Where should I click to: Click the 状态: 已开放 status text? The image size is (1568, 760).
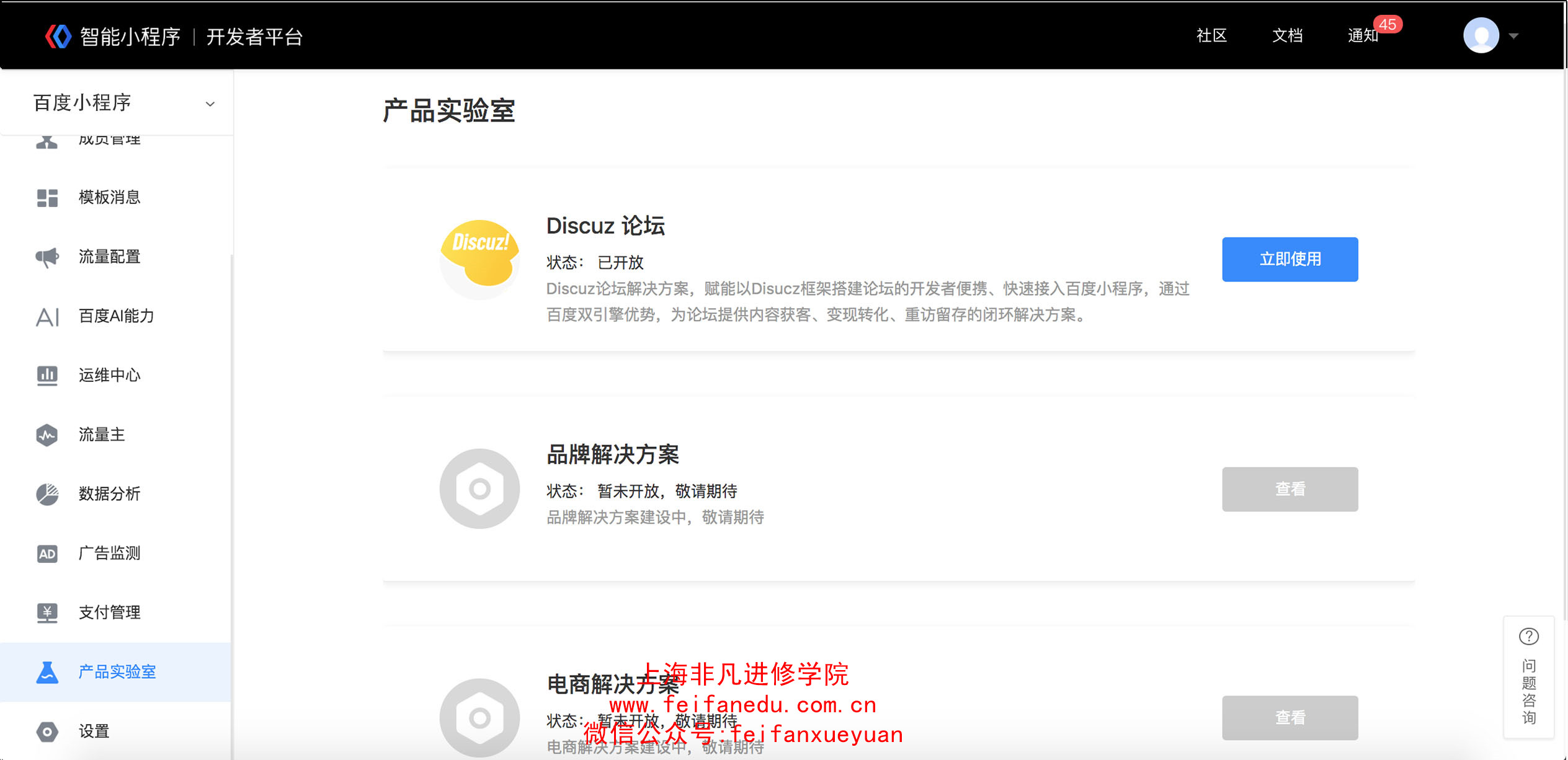595,262
